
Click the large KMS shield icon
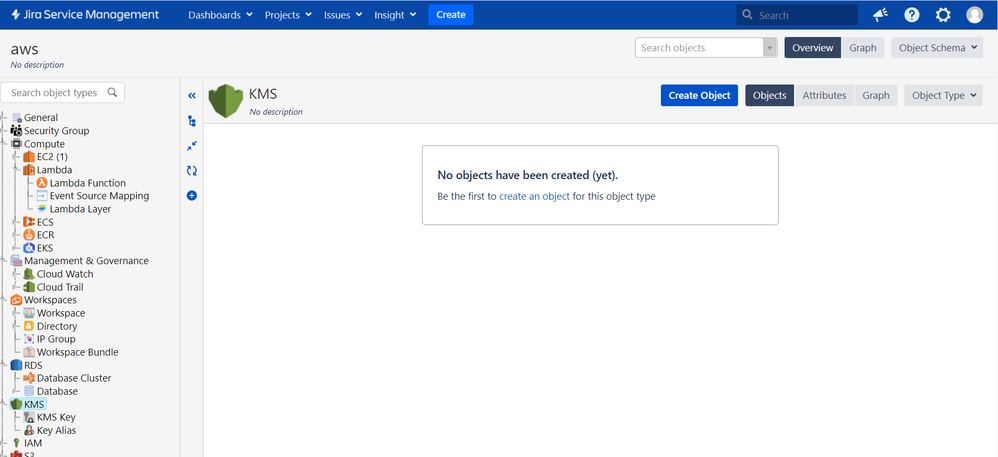click(x=226, y=101)
